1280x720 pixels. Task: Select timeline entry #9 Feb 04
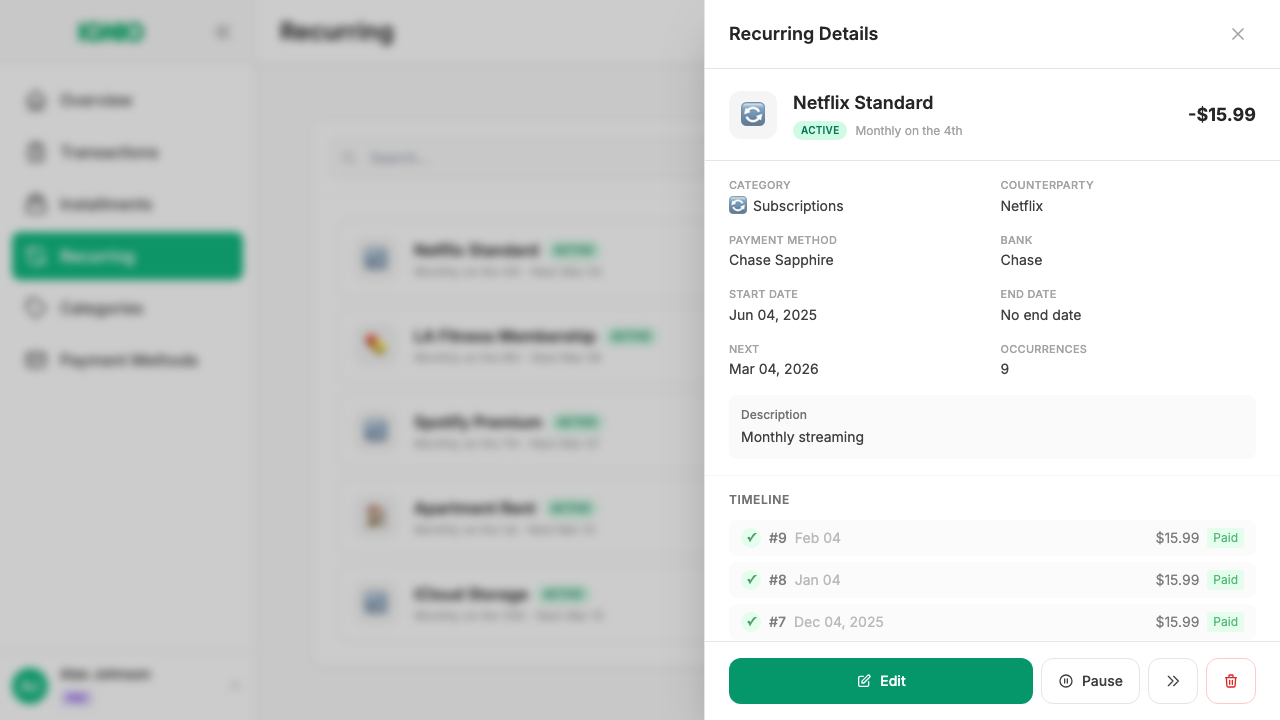click(x=992, y=538)
